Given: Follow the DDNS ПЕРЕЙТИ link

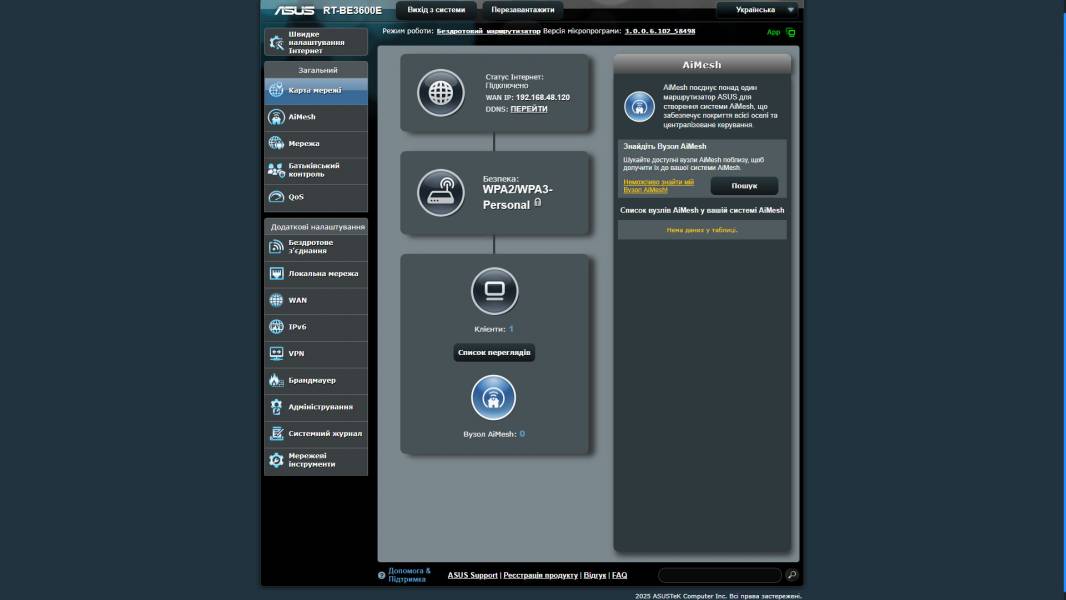Looking at the screenshot, I should pos(529,109).
